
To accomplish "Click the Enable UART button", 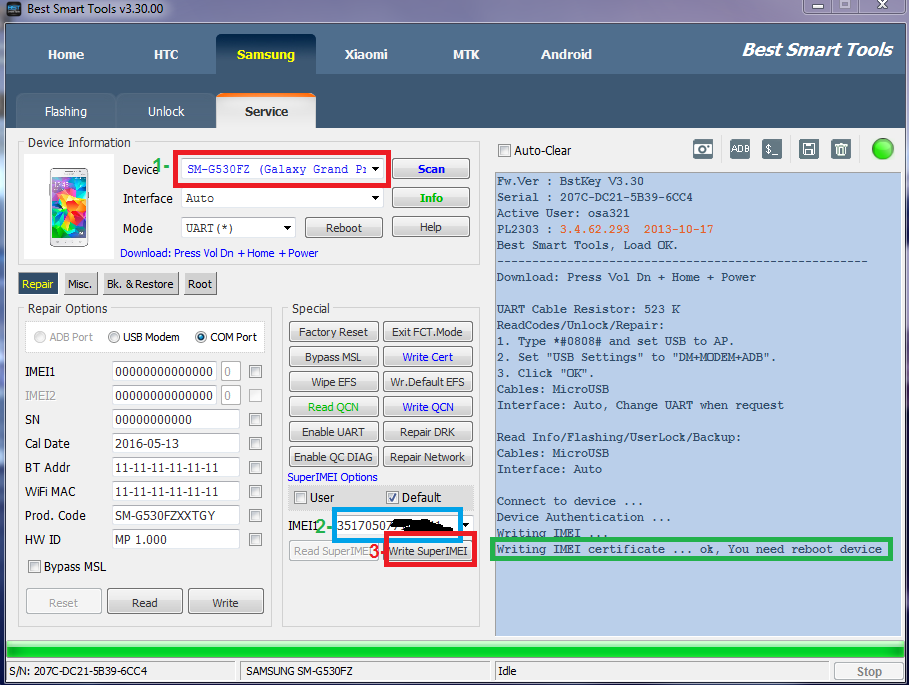I will (x=333, y=432).
